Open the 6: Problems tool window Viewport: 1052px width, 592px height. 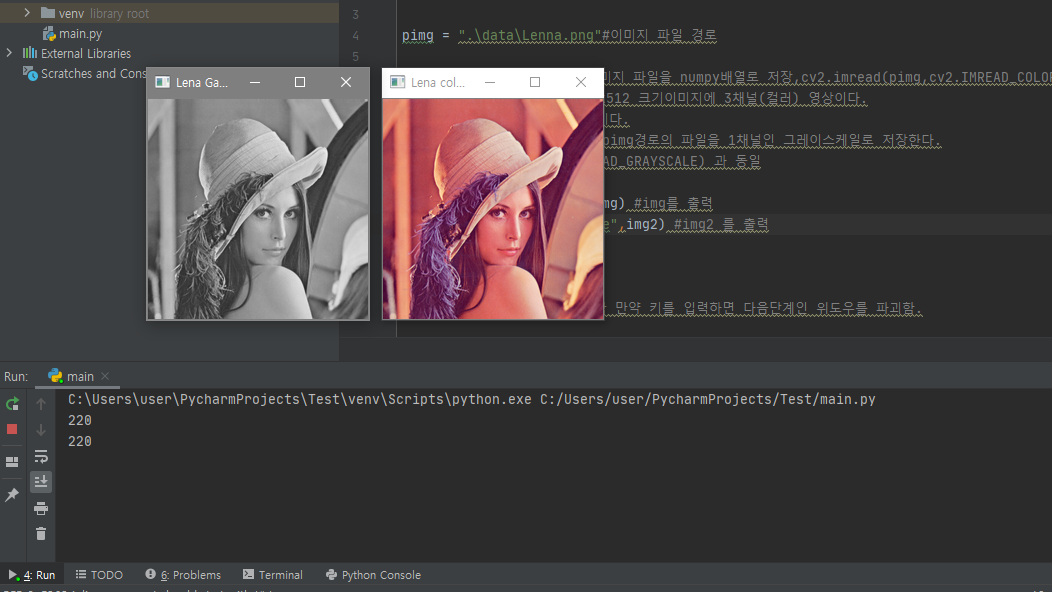(183, 575)
